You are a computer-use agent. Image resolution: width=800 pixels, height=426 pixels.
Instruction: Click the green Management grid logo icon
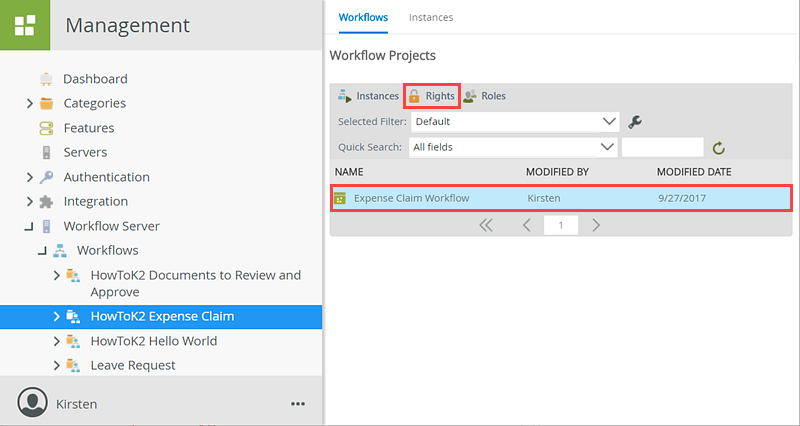25,25
